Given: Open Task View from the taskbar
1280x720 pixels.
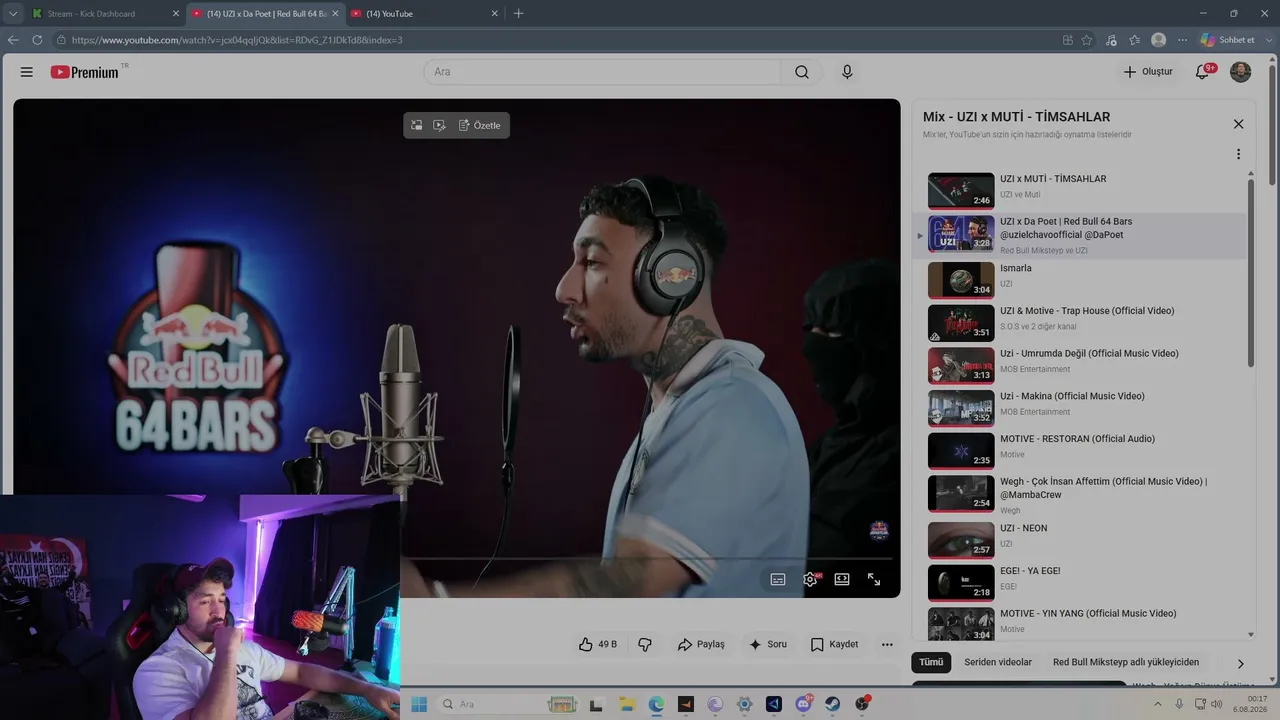Looking at the screenshot, I should [x=597, y=704].
